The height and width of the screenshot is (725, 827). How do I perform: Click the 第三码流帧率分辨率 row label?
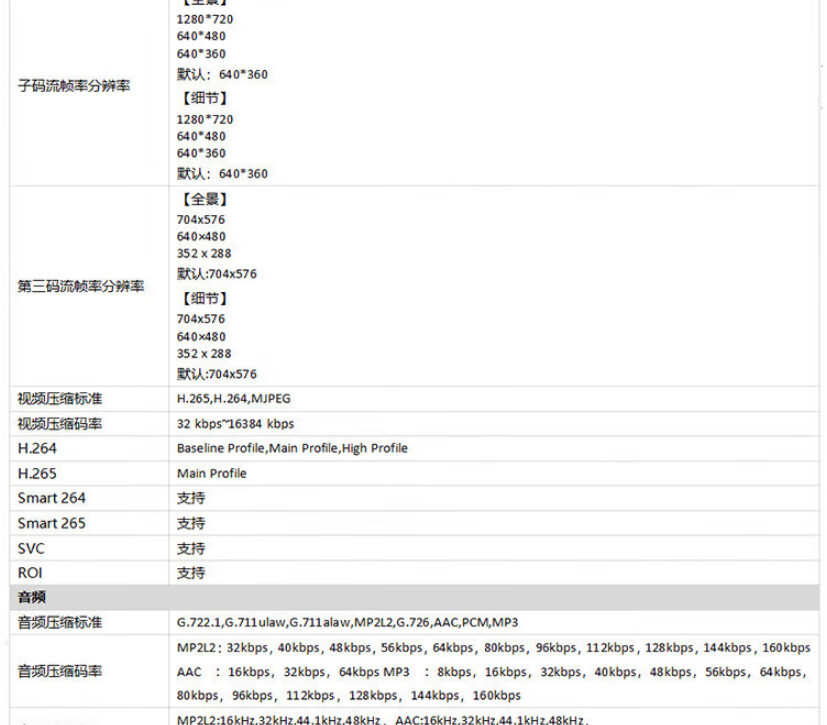point(81,287)
